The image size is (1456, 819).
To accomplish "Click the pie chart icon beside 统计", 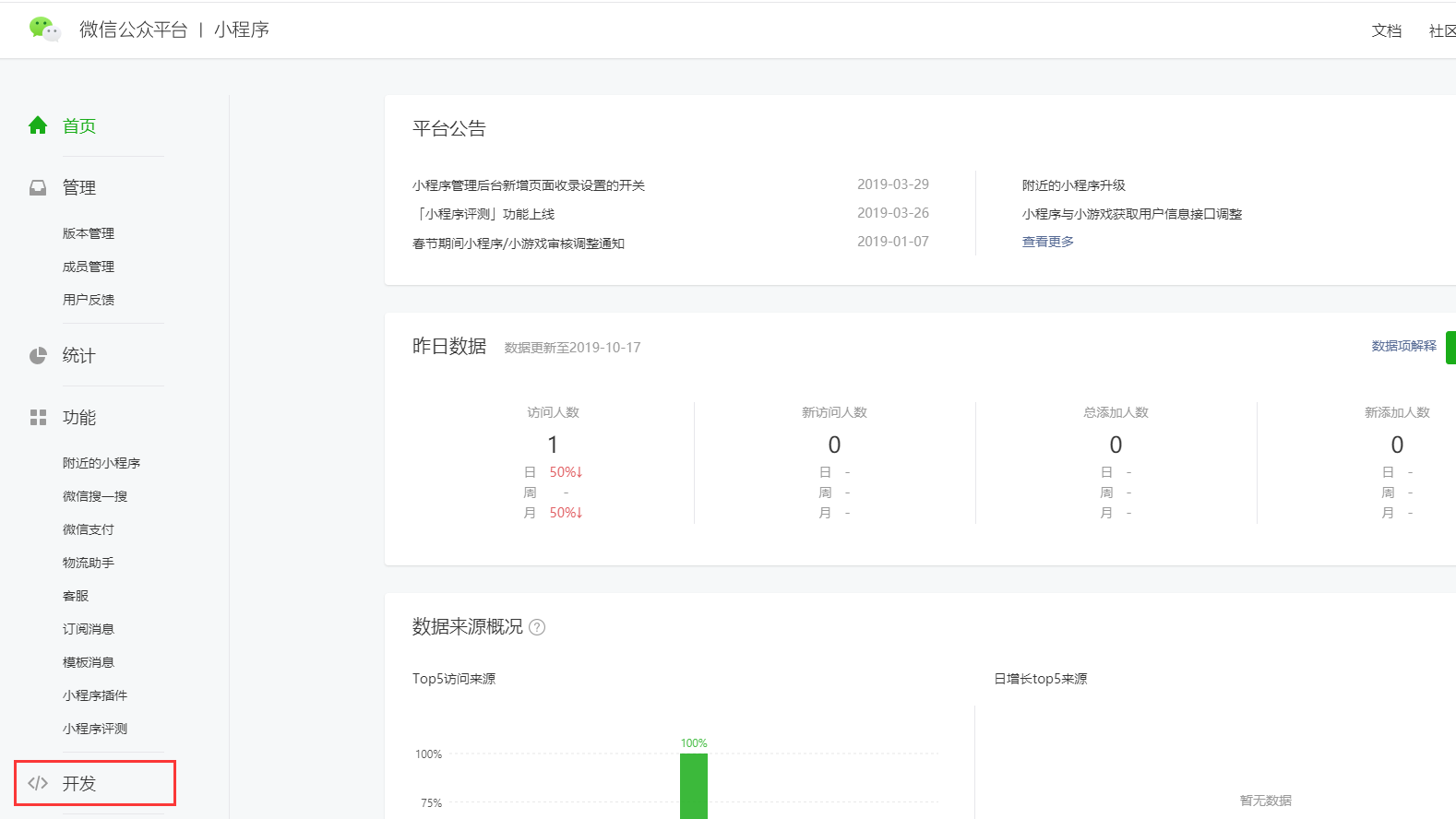I will (38, 356).
